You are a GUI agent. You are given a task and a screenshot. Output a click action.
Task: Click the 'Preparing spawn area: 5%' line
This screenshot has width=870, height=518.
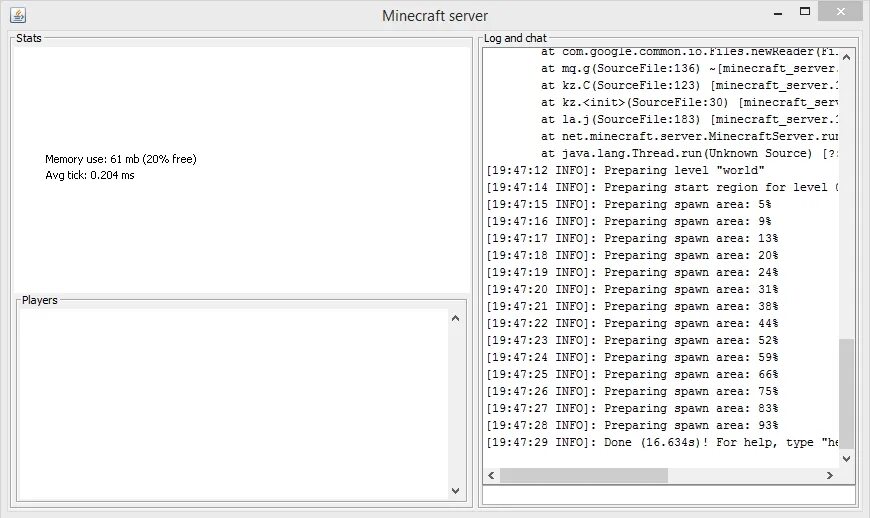(x=629, y=204)
